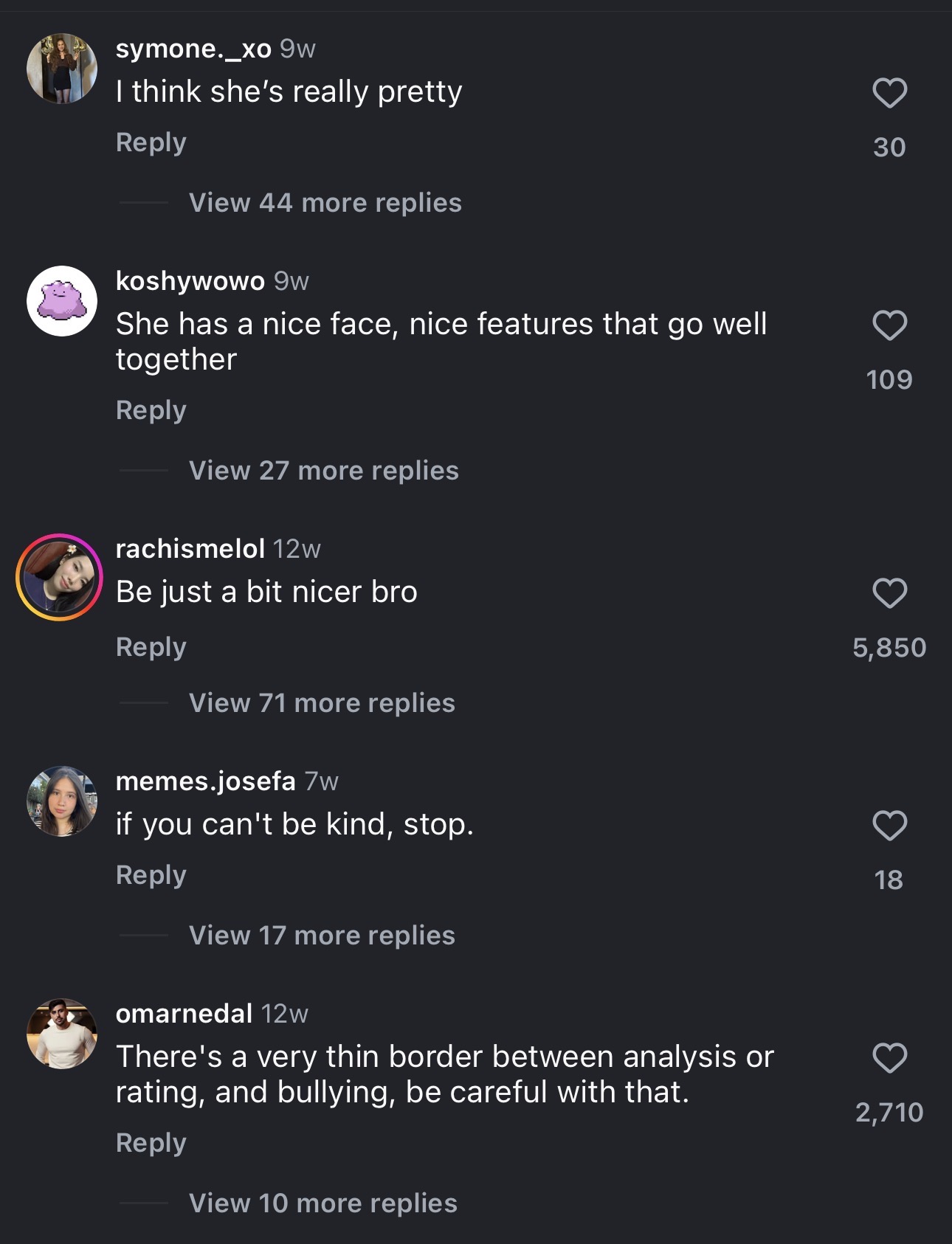Expand "View 44 more replies"
This screenshot has width=952, height=1244.
(x=325, y=203)
